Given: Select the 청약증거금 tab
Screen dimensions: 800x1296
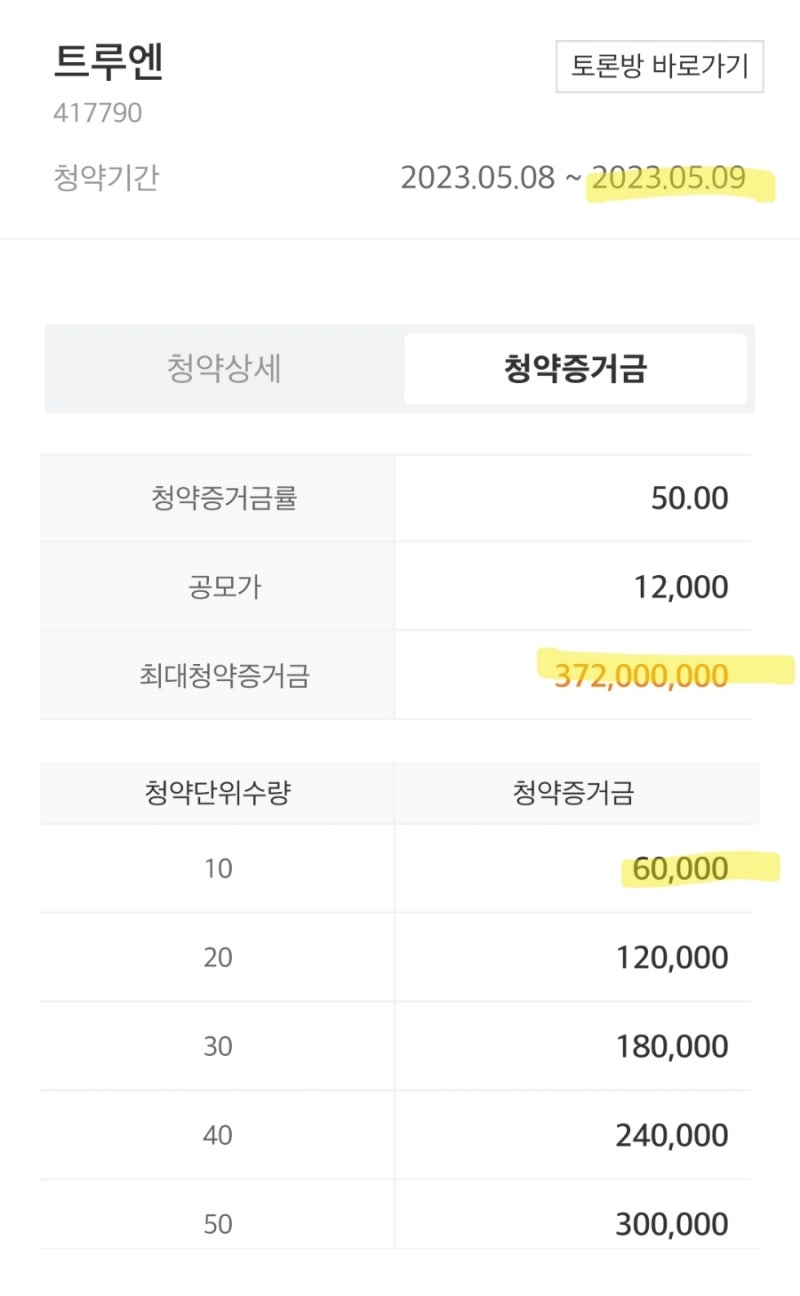Looking at the screenshot, I should pos(575,368).
